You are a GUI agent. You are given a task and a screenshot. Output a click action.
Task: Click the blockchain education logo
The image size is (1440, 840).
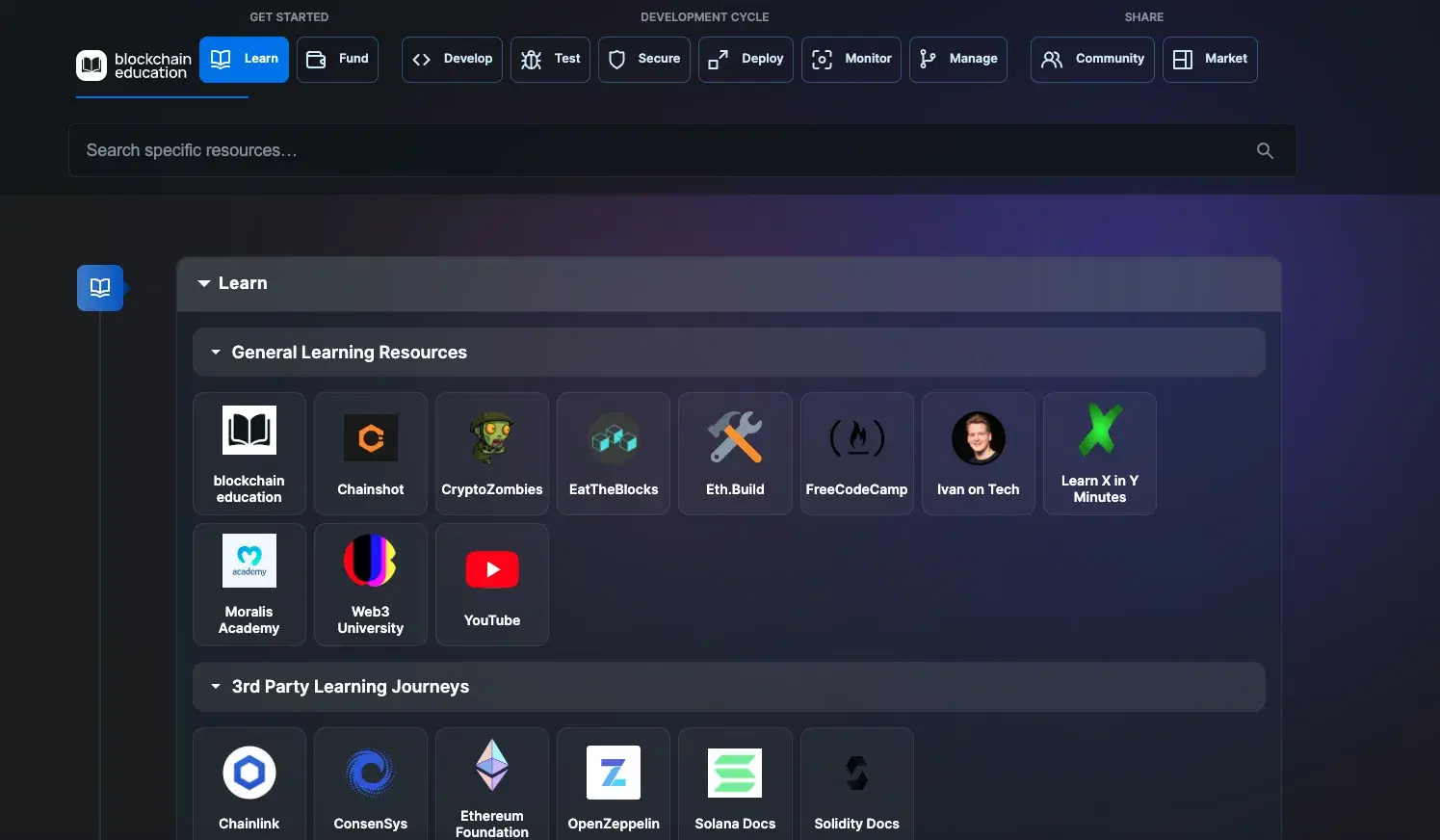click(x=134, y=65)
